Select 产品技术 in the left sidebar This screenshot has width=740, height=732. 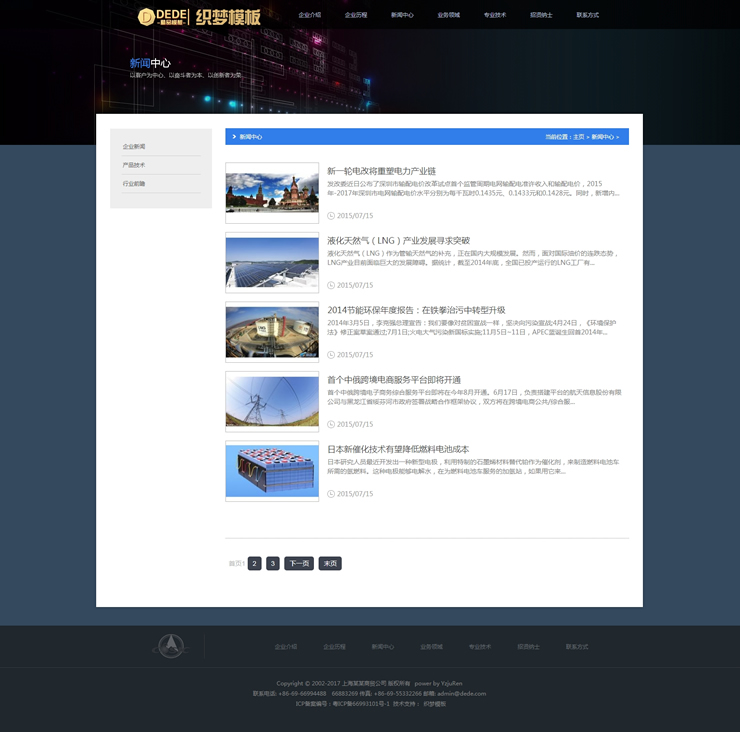(134, 165)
